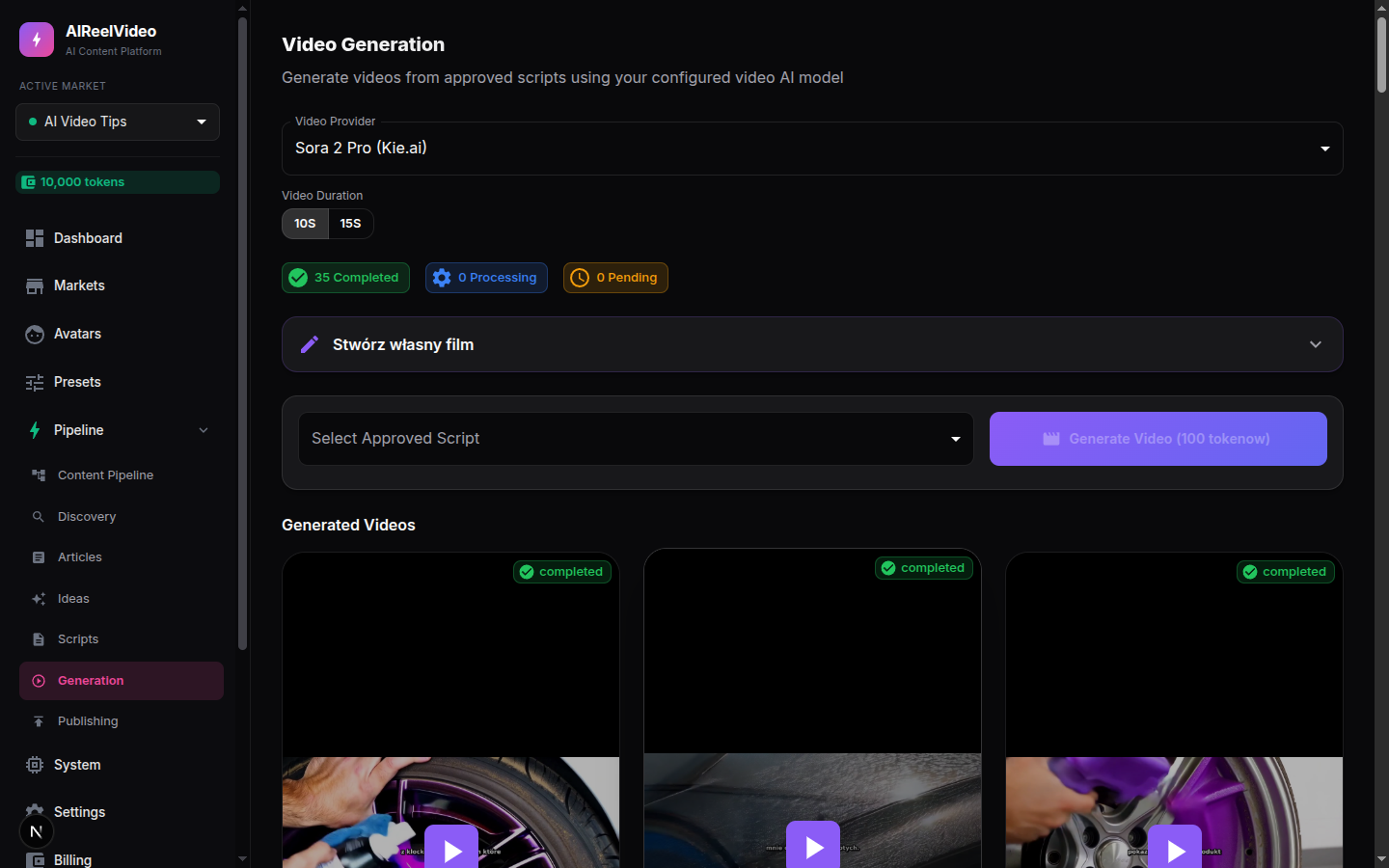This screenshot has width=1389, height=868.
Task: Play the first generated tire video
Action: 451,849
